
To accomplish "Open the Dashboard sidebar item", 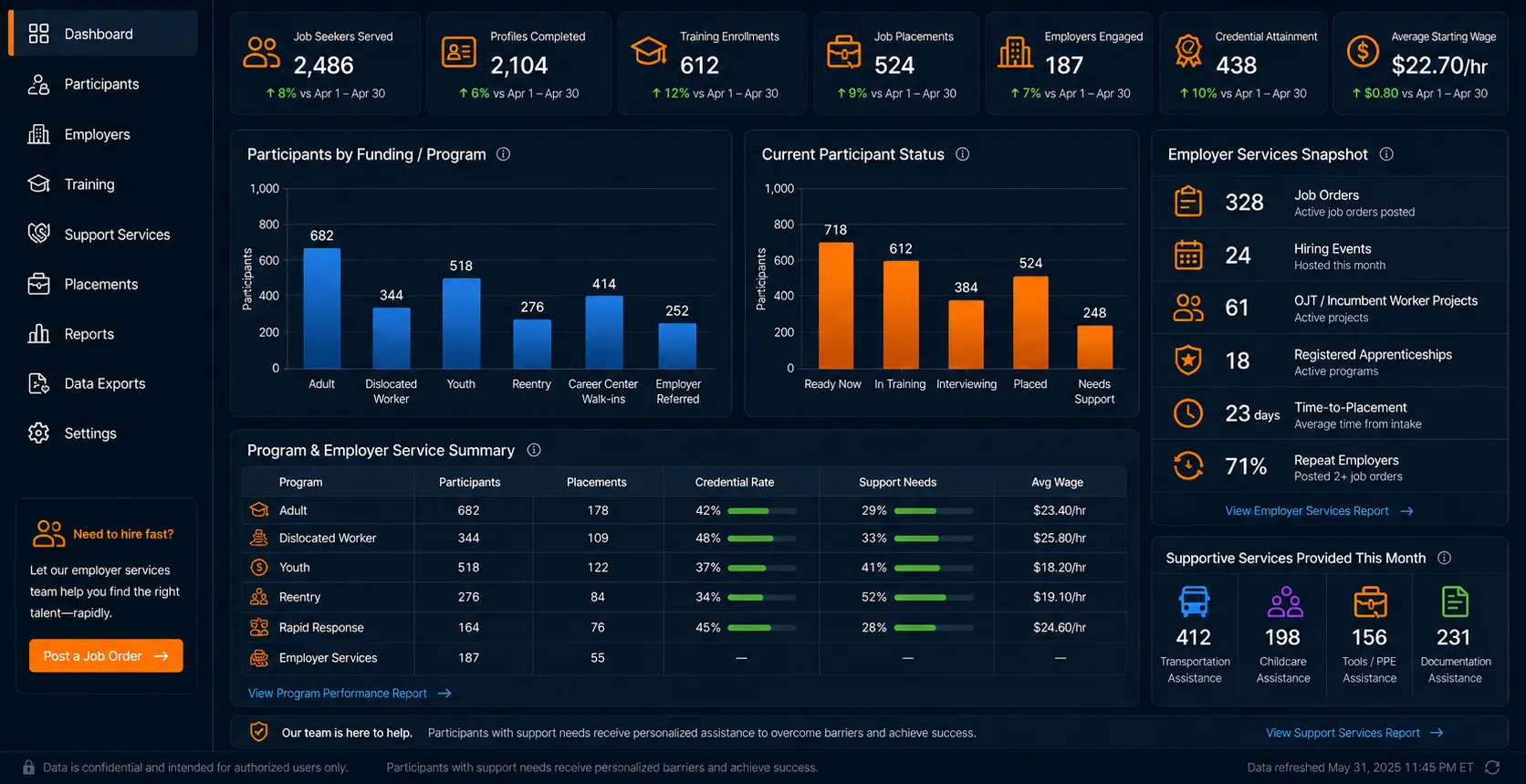I will pyautogui.click(x=103, y=34).
